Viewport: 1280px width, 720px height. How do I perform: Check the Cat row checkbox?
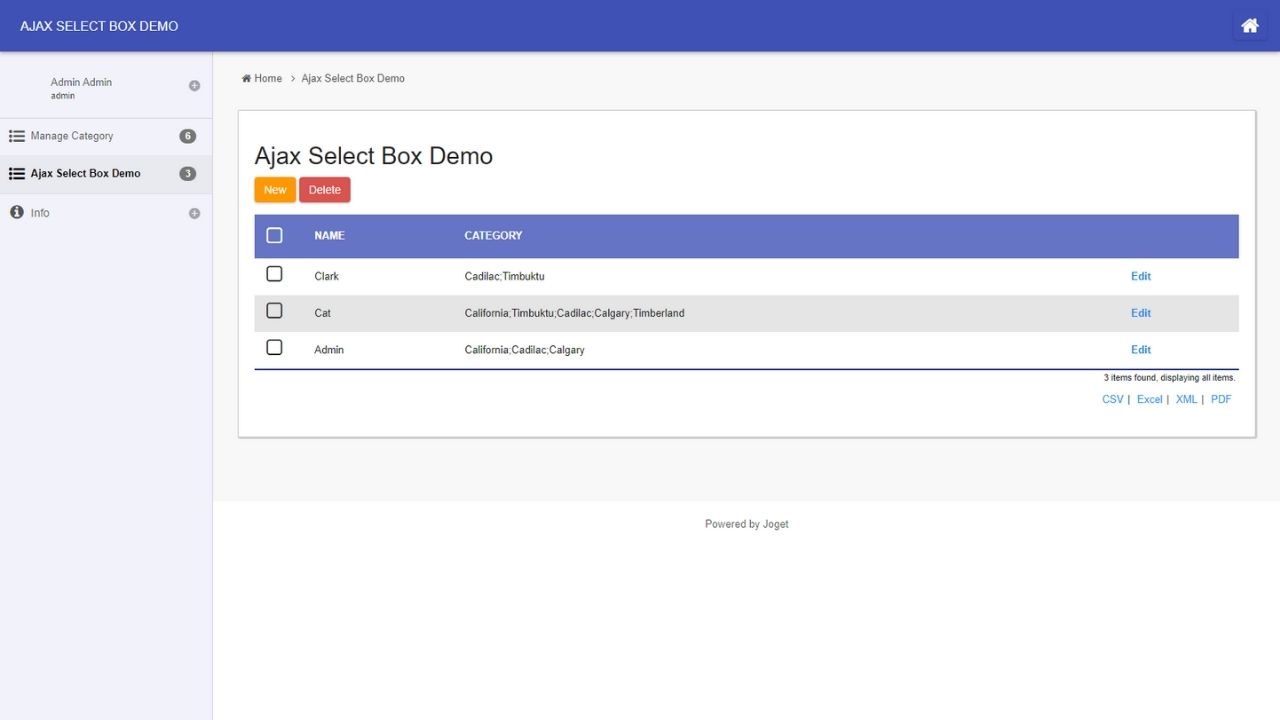point(274,311)
